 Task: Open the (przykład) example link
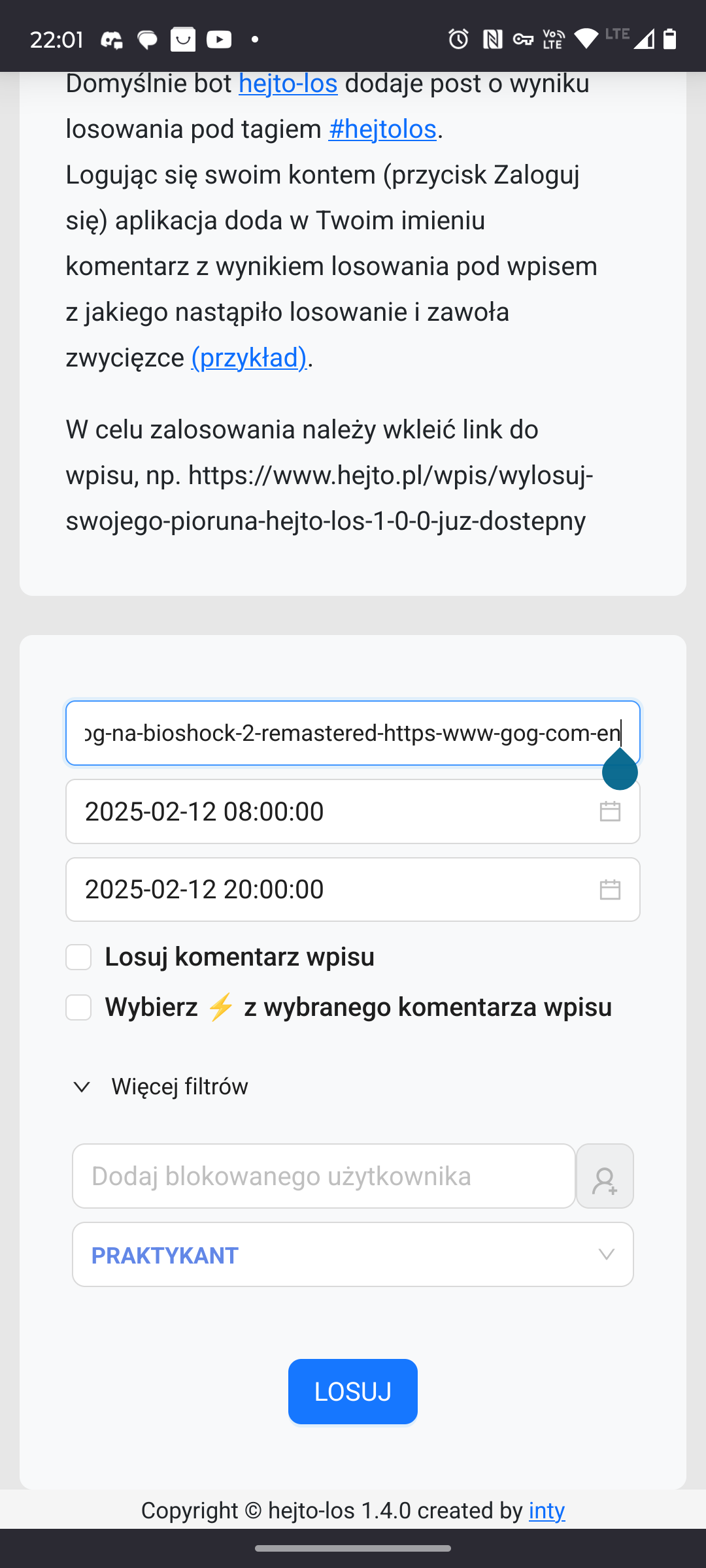pyautogui.click(x=248, y=358)
